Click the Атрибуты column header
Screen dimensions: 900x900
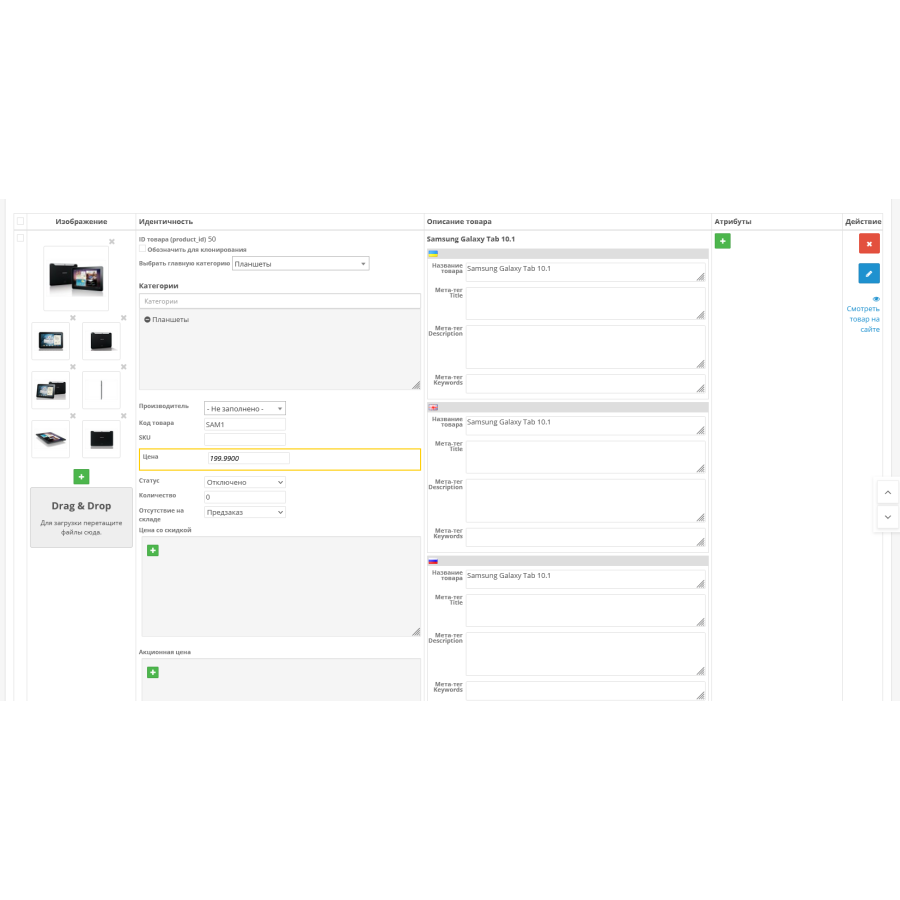(x=733, y=222)
